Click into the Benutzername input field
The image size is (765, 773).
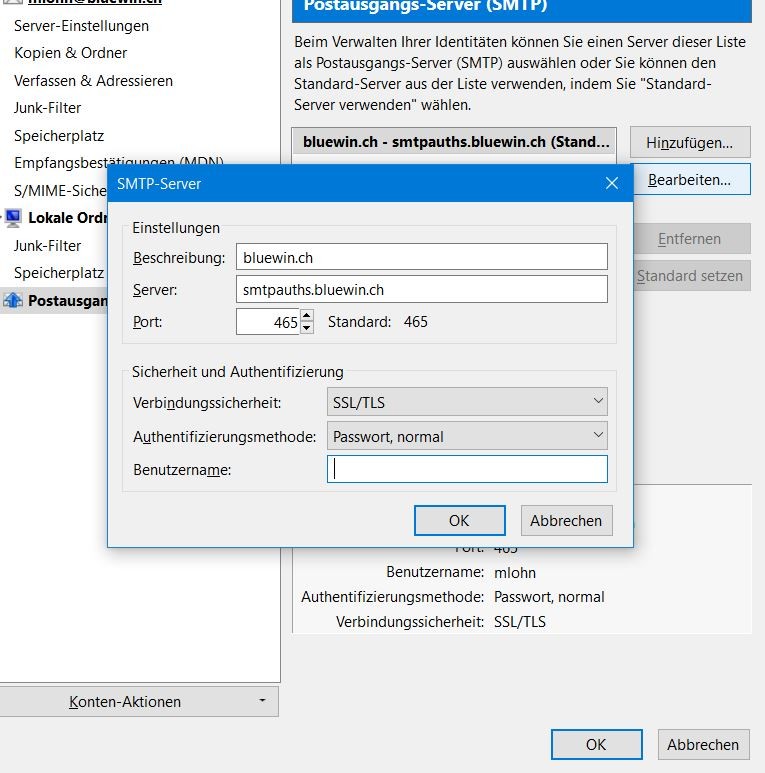[x=467, y=469]
